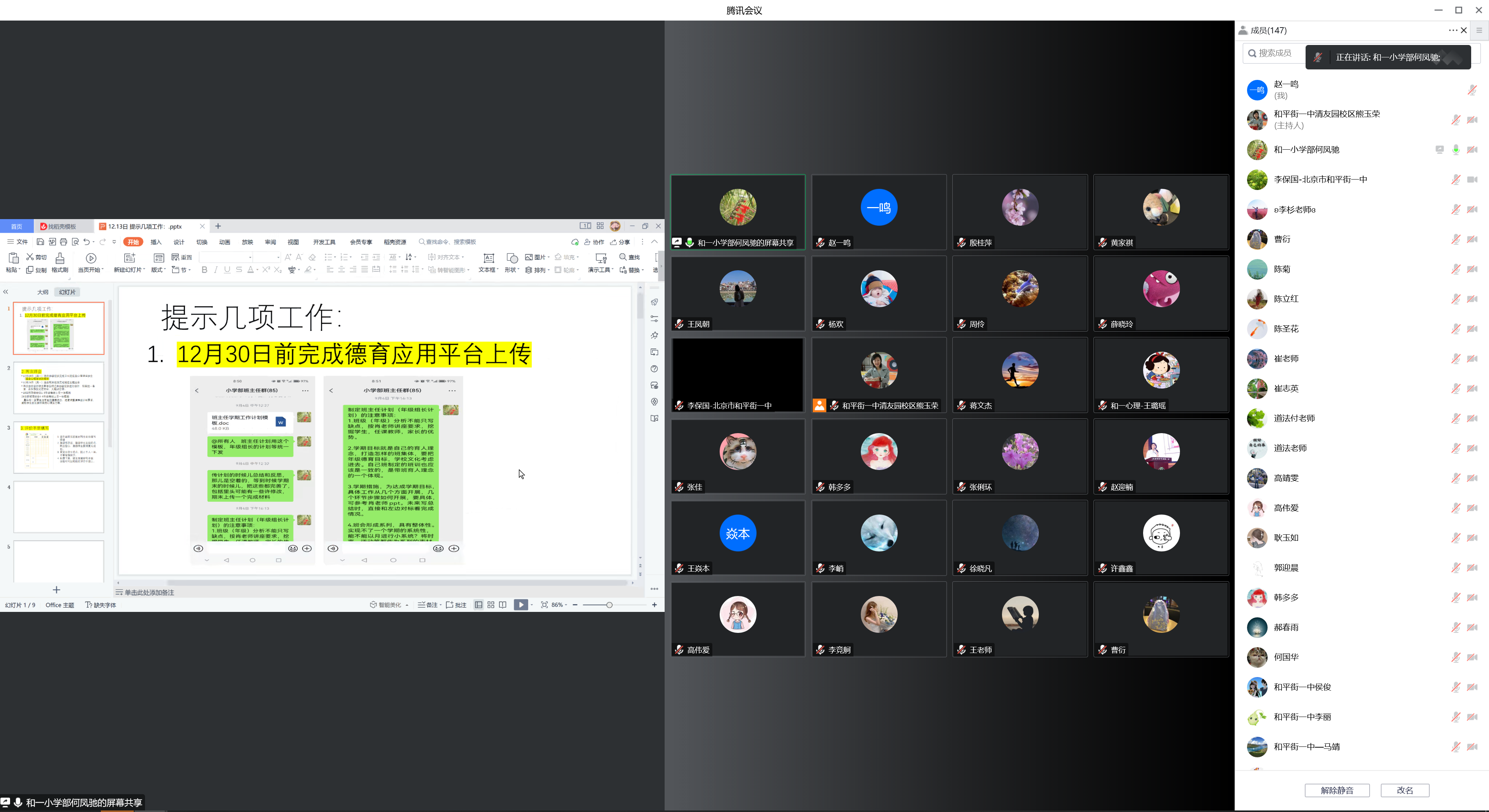Open the 备注 notes dropdown arrow
Image resolution: width=1489 pixels, height=812 pixels.
pos(440,605)
